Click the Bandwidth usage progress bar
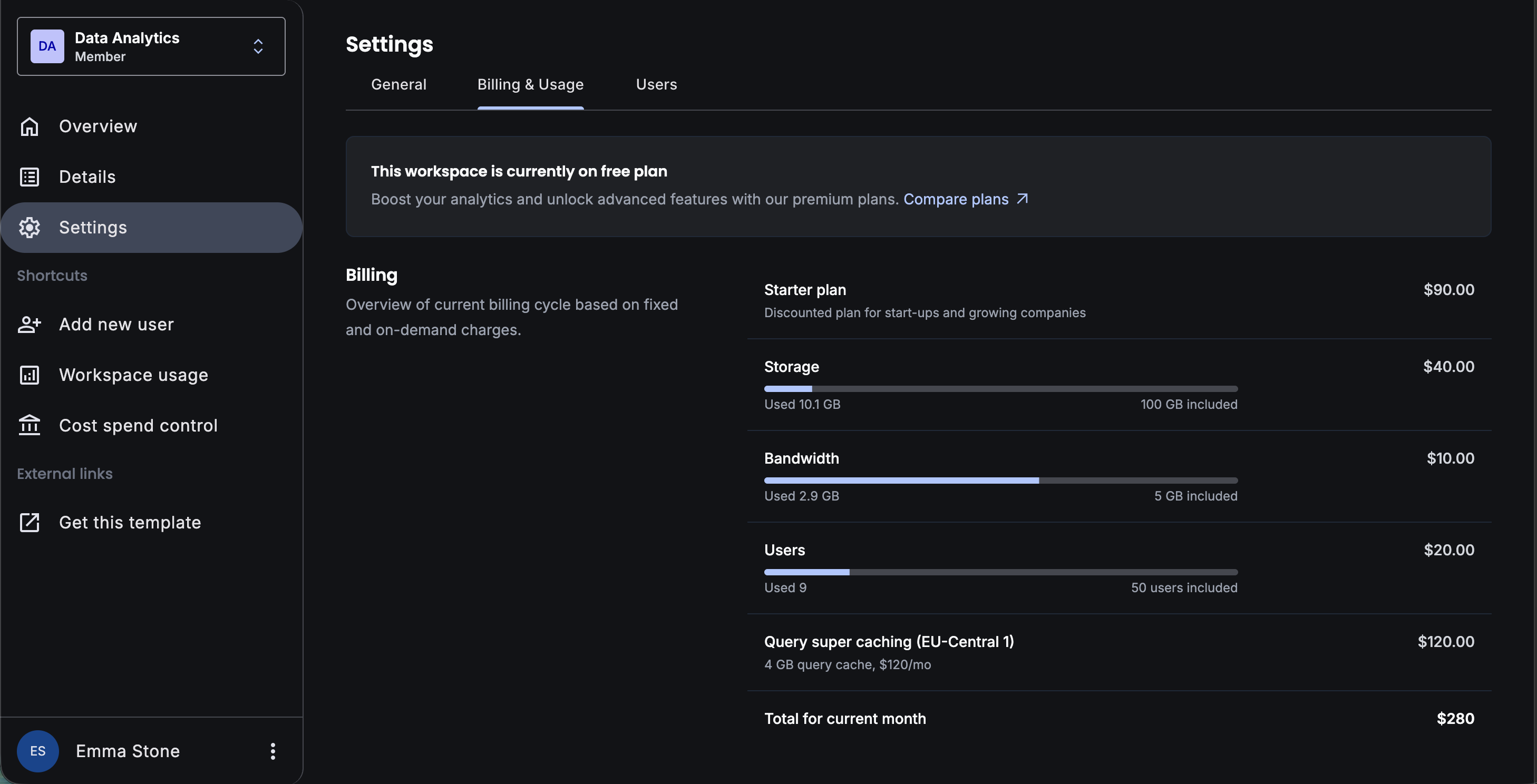This screenshot has height=784, width=1537. [x=1000, y=481]
